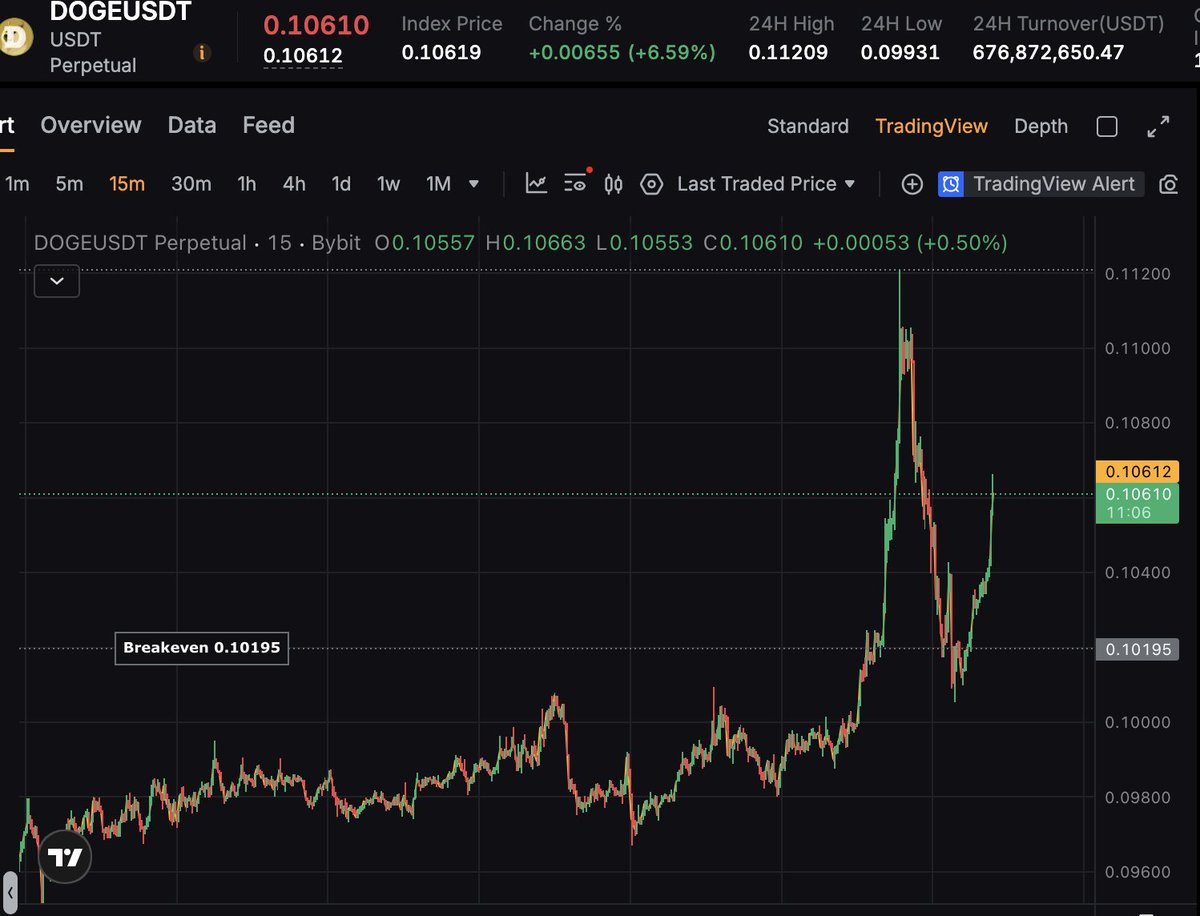
Task: Click the alarm clock alert icon
Action: tap(951, 184)
